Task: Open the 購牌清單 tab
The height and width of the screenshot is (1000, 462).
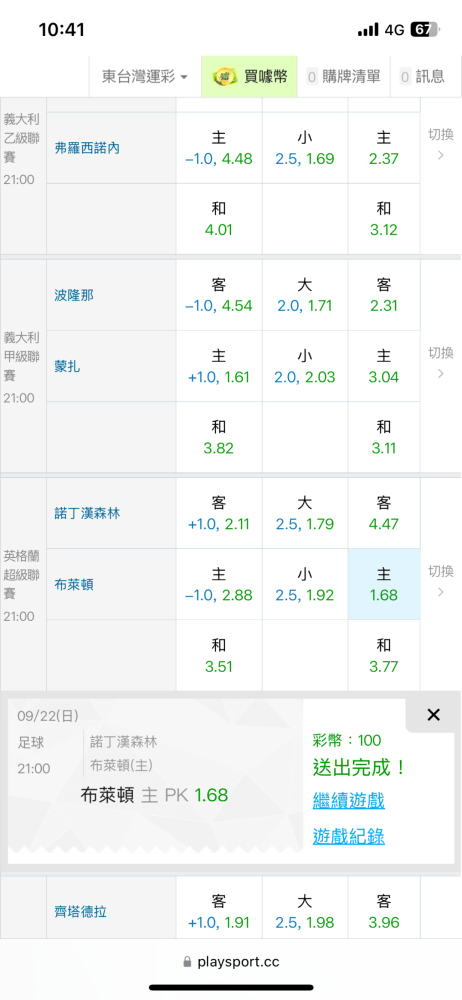Action: pyautogui.click(x=344, y=77)
